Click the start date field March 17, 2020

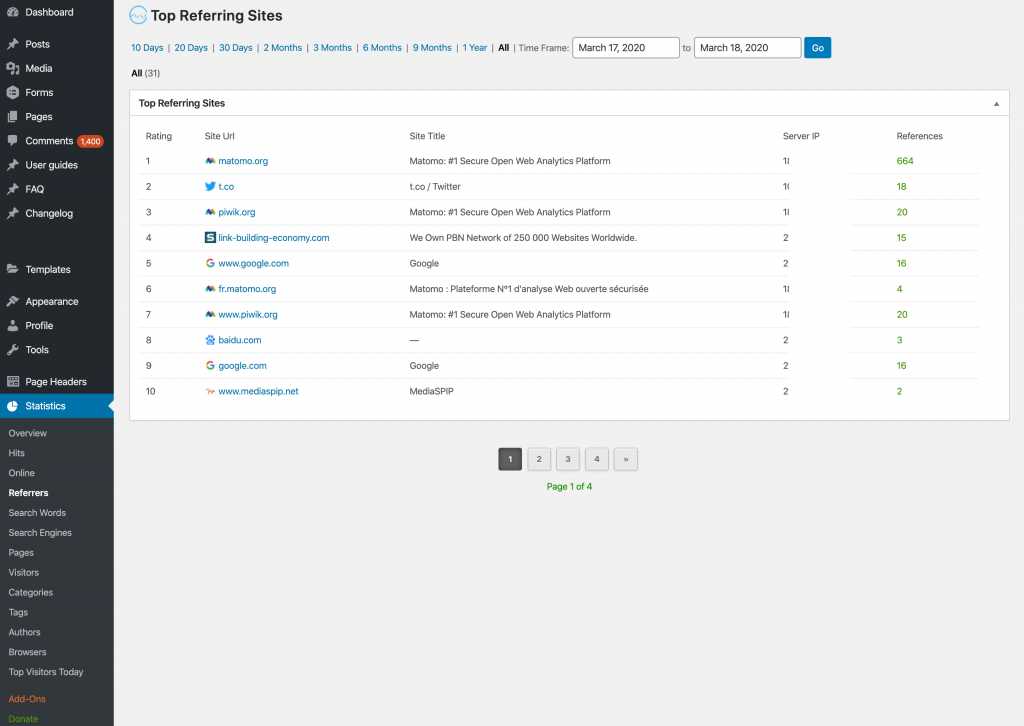(x=626, y=48)
